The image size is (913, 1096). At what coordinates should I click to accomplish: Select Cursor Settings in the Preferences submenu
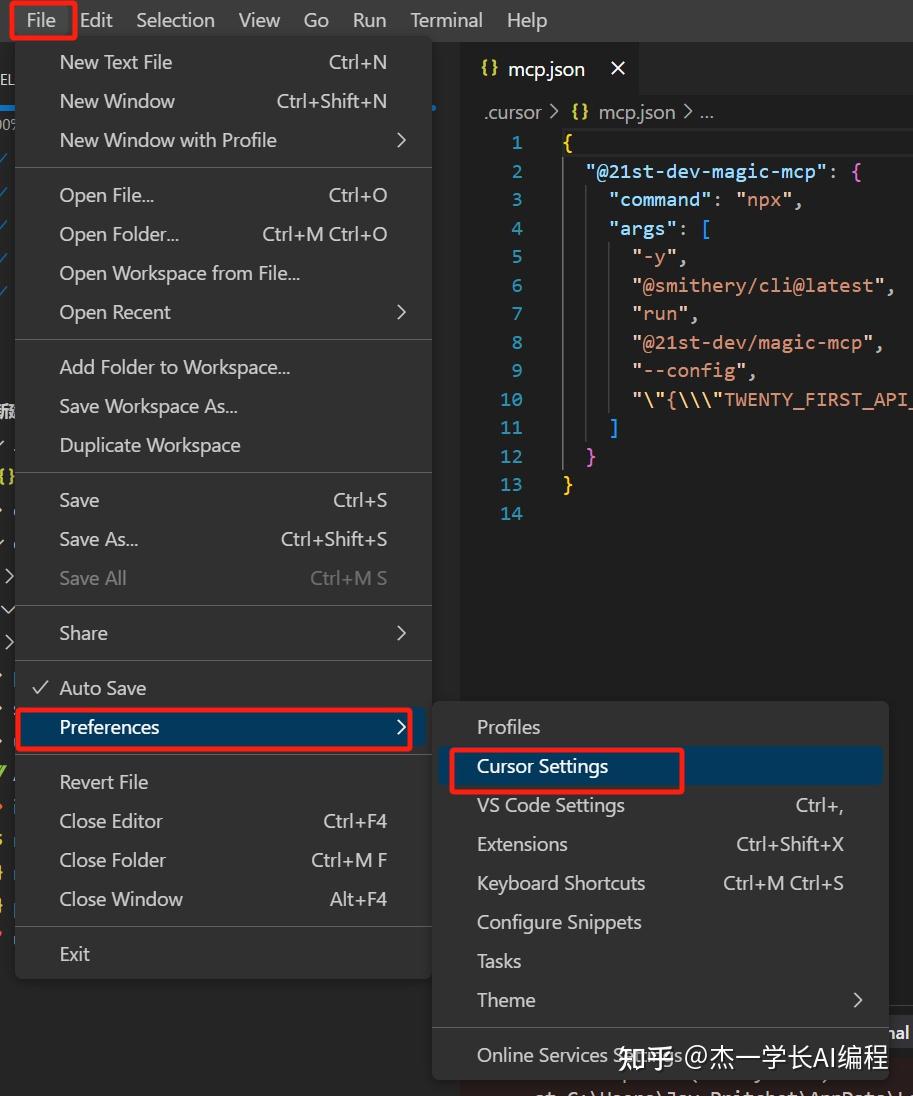pos(542,767)
